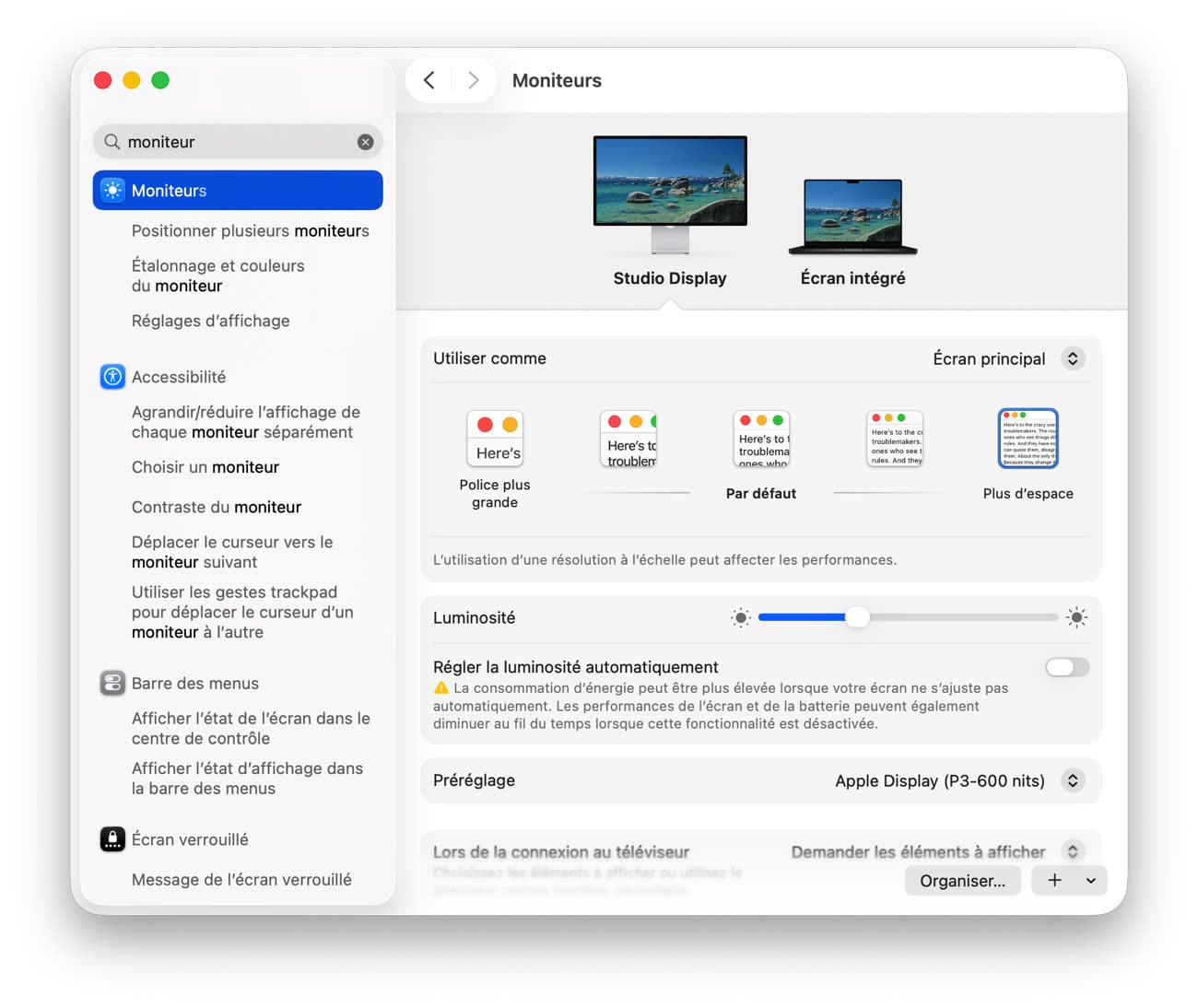The width and height of the screenshot is (1198, 1008).
Task: Click the Moniteurs sun icon in sidebar
Action: [x=112, y=191]
